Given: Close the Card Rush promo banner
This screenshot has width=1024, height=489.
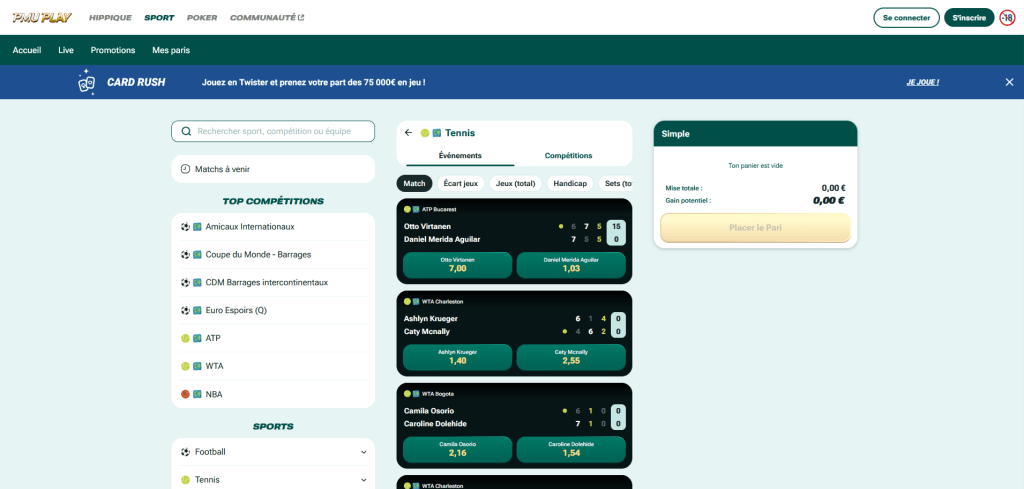Looking at the screenshot, I should (1009, 82).
